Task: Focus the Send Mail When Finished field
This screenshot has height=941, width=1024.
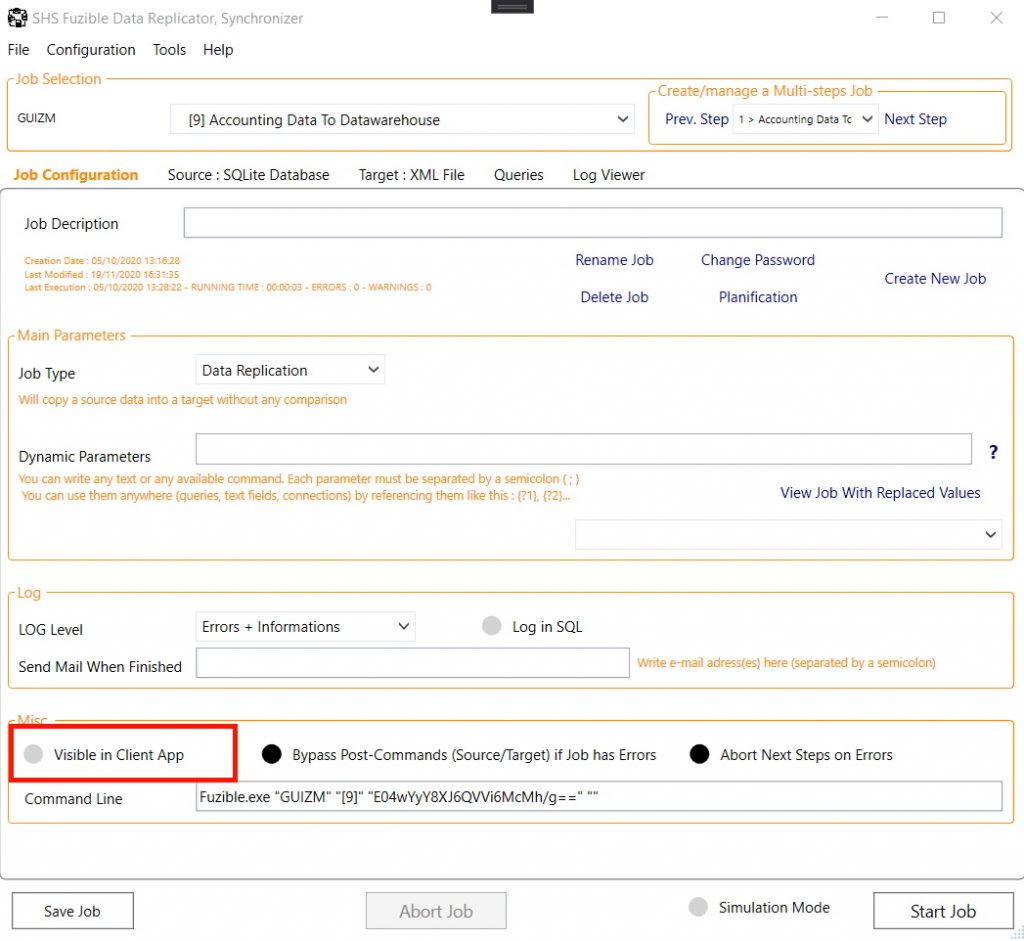Action: (413, 663)
